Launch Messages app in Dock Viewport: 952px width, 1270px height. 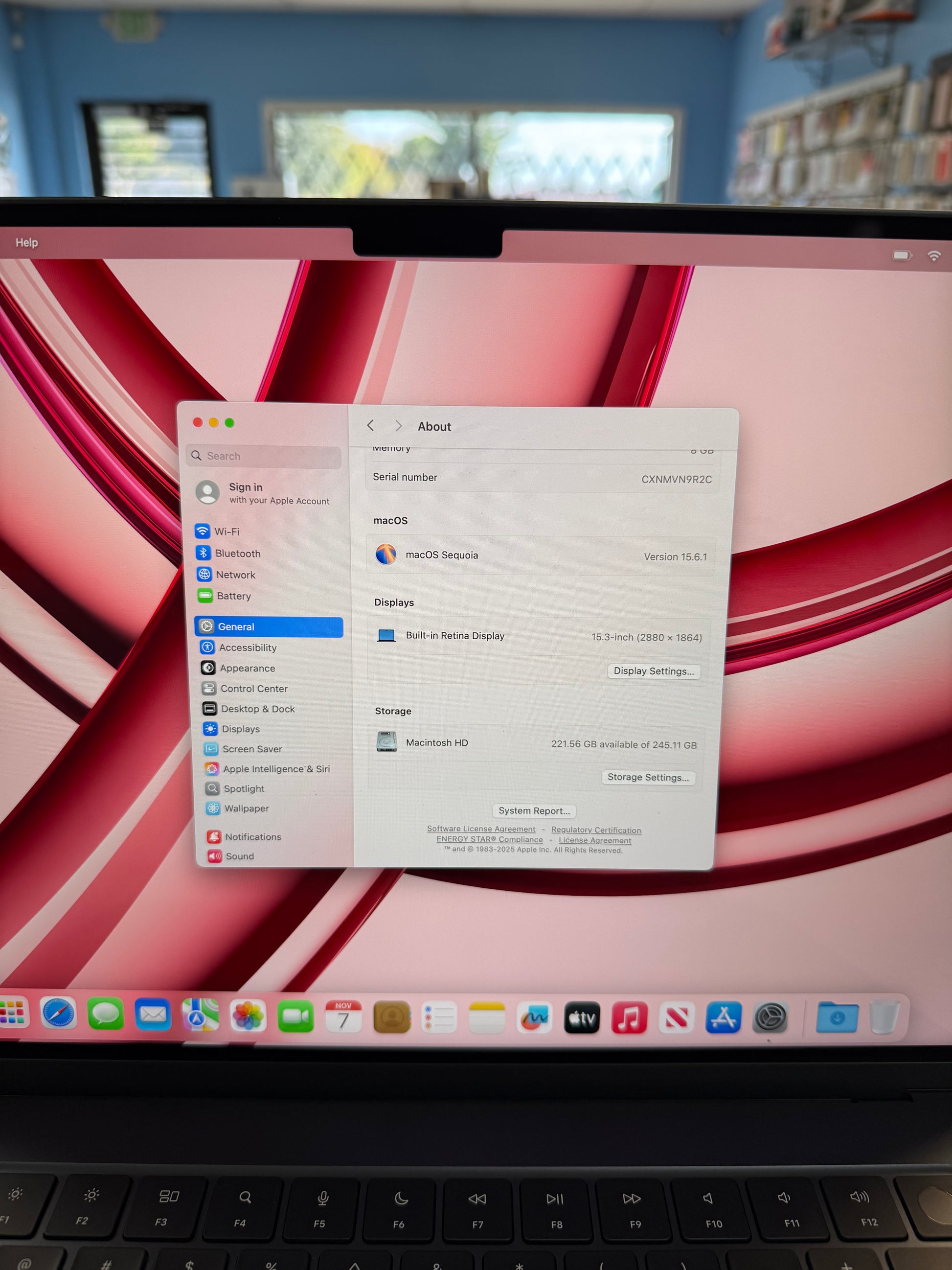[x=106, y=1015]
